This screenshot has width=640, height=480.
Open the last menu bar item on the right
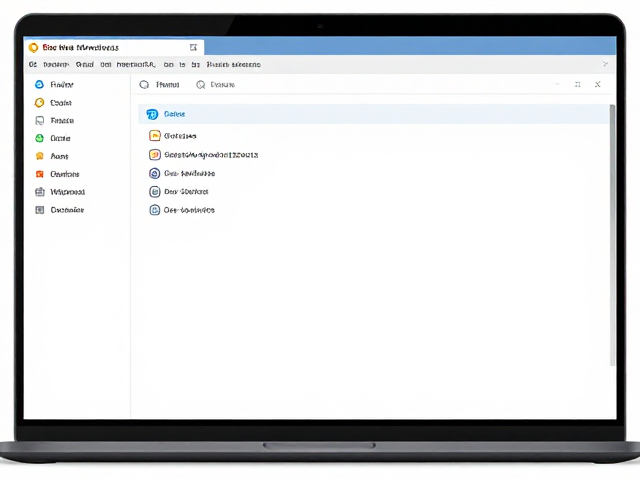233,64
